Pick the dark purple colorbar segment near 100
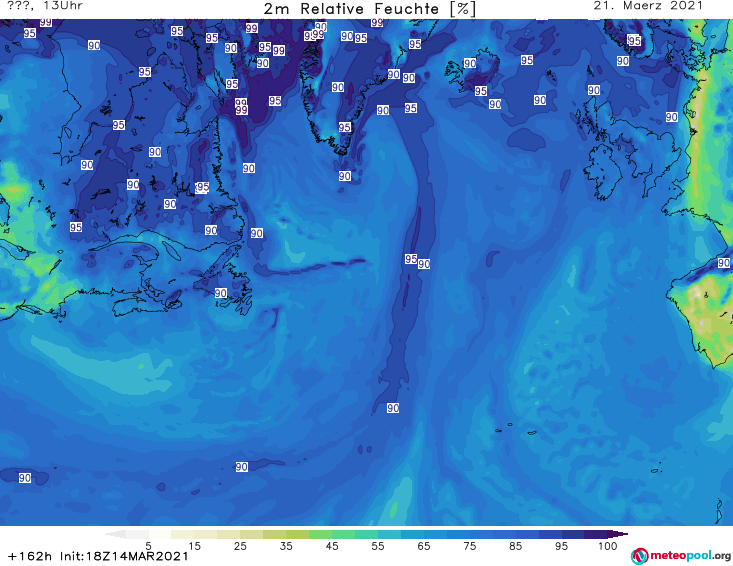 [596, 534]
